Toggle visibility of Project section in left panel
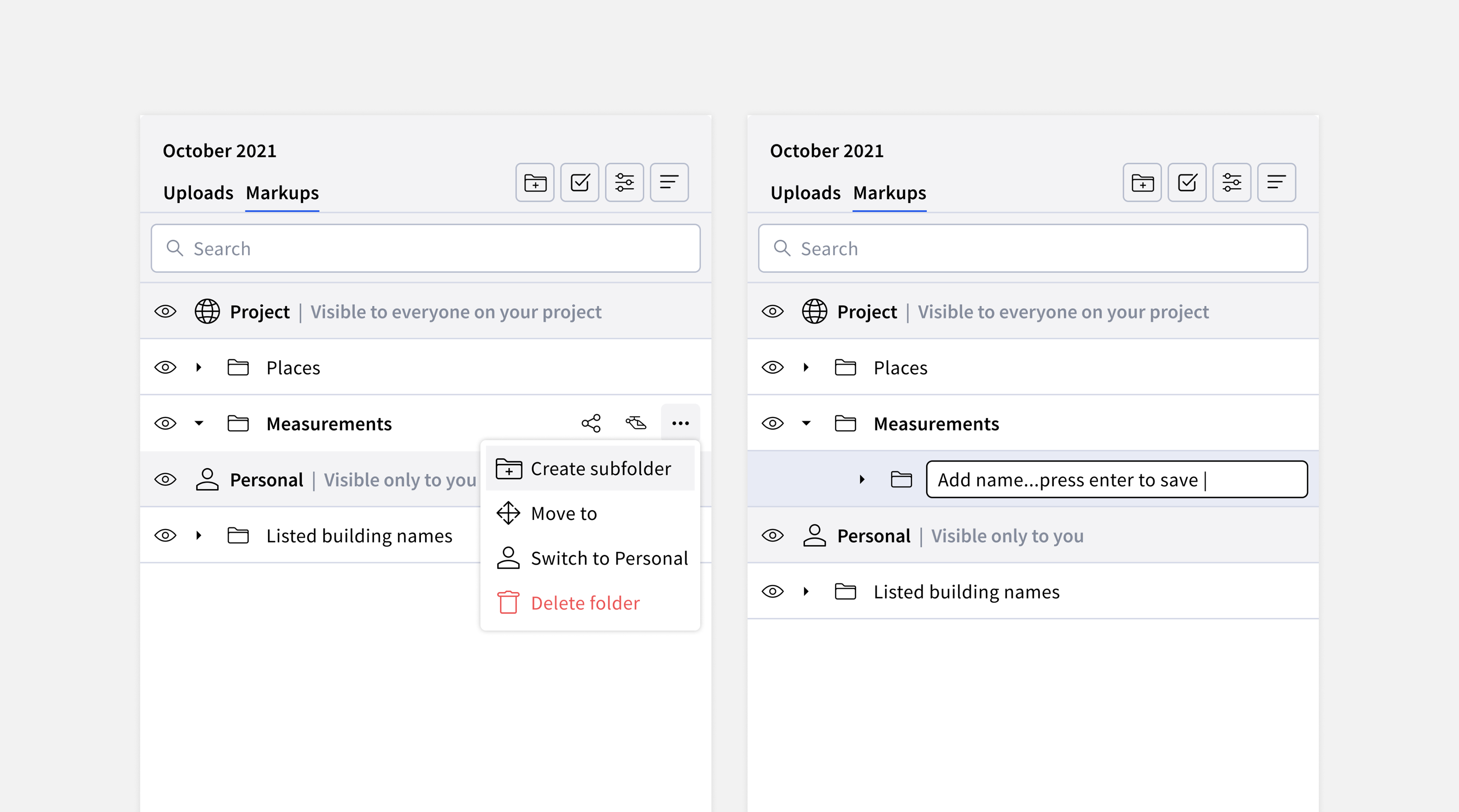The image size is (1459, 812). 165,312
